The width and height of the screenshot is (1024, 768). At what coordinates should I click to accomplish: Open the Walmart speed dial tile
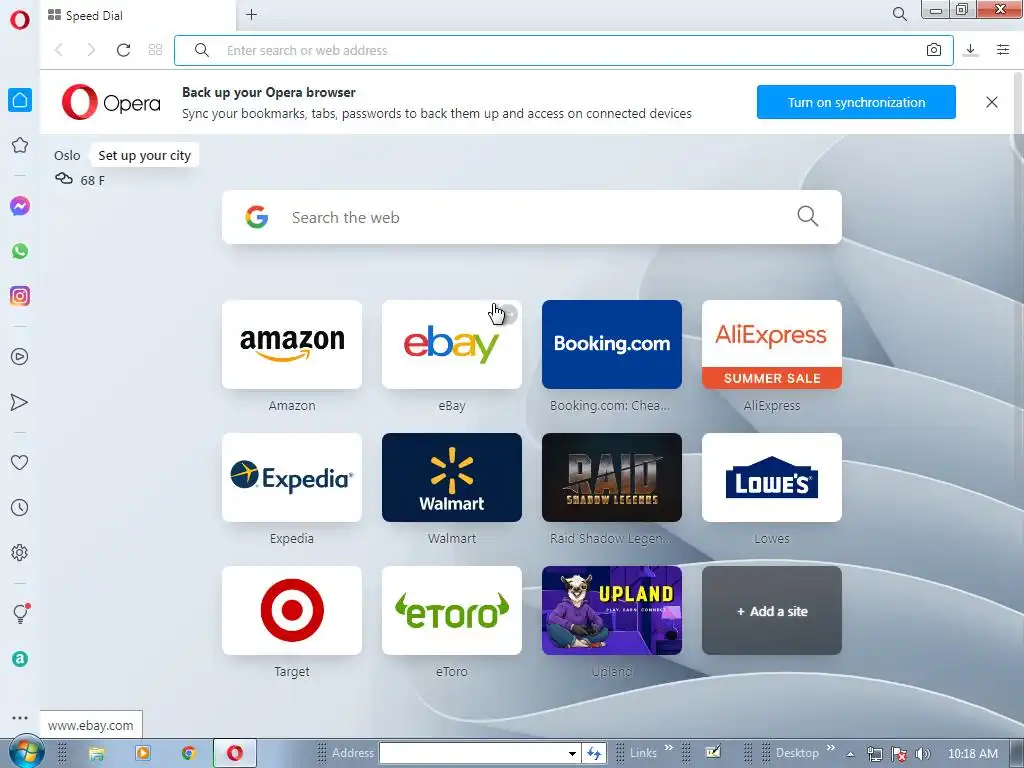tap(452, 477)
